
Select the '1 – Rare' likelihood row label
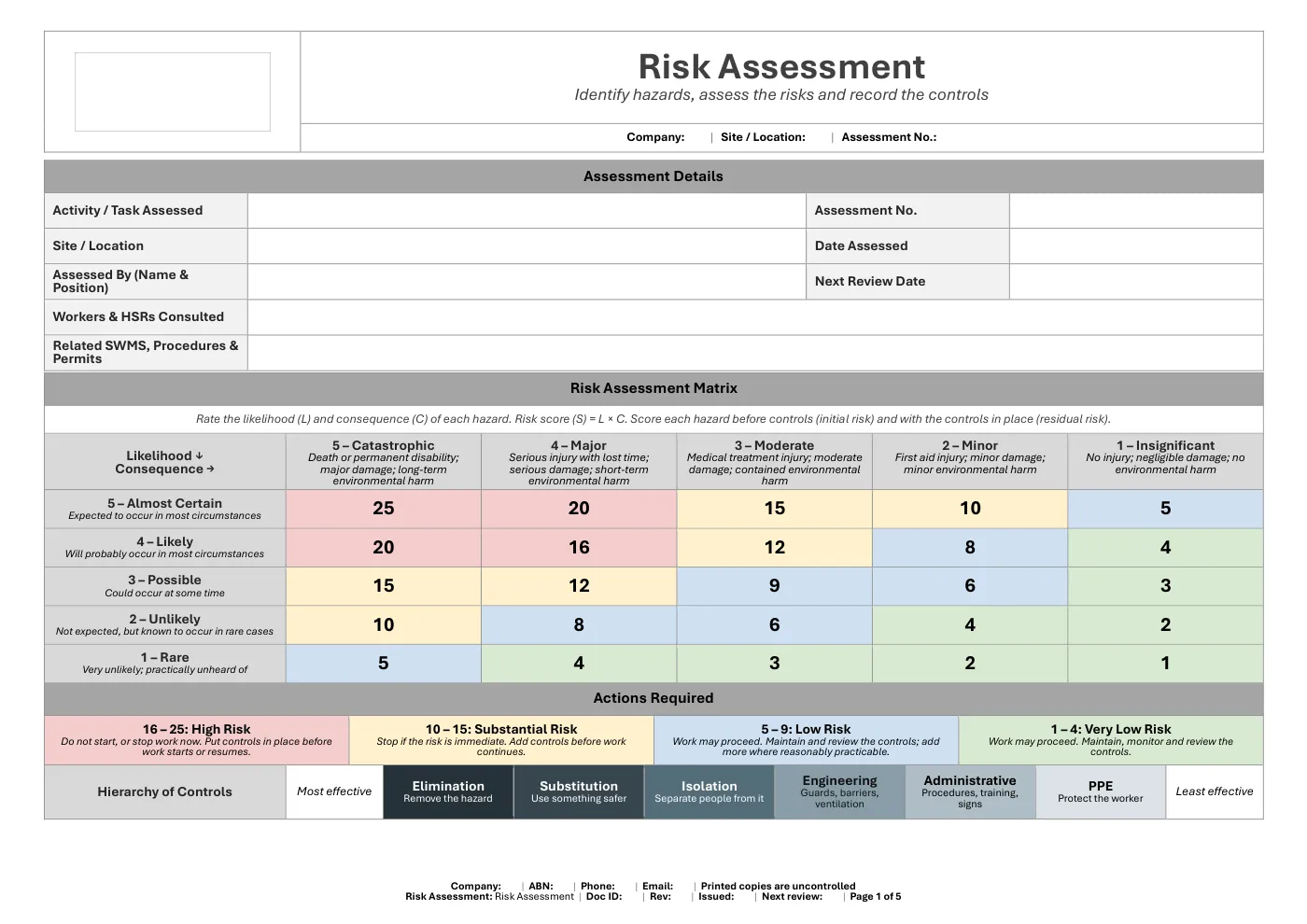coord(165,664)
